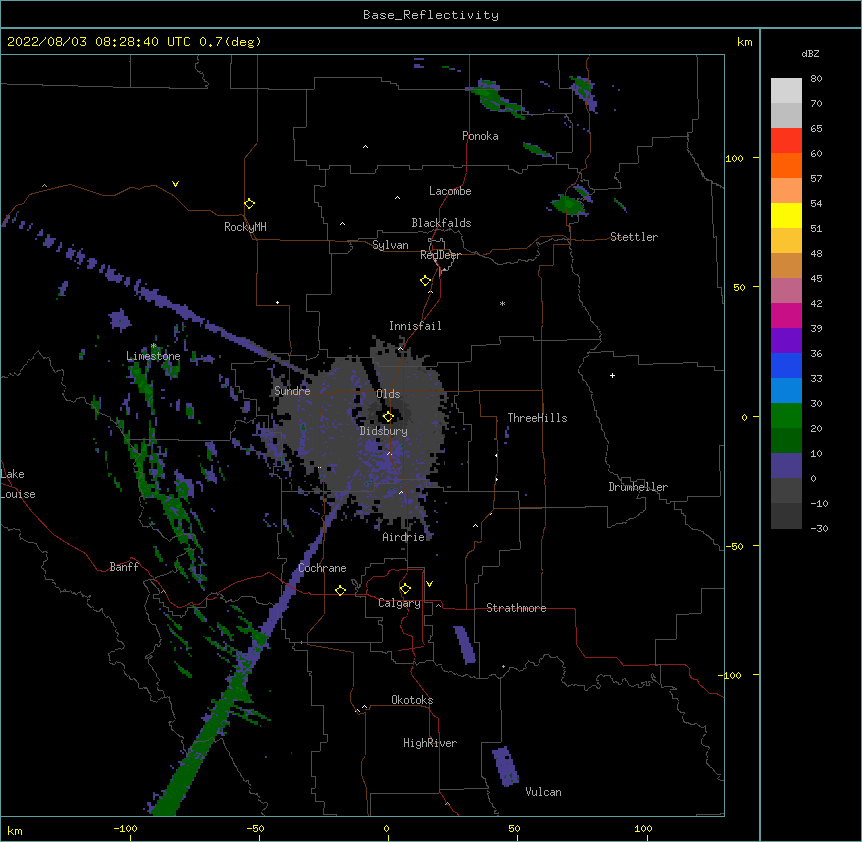Select the Banff label
The height and width of the screenshot is (842, 862).
(x=124, y=567)
